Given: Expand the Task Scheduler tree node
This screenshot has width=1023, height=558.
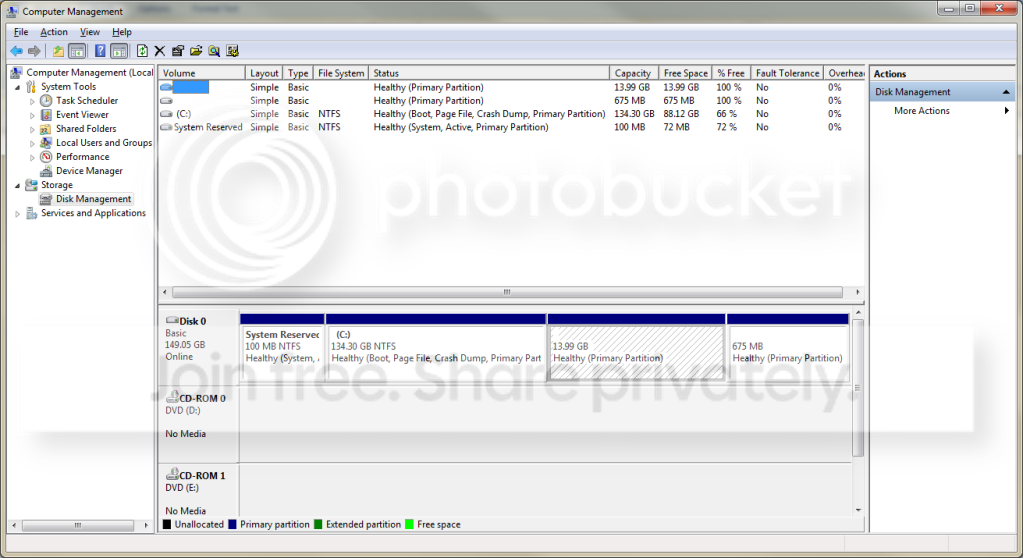Looking at the screenshot, I should pyautogui.click(x=32, y=101).
